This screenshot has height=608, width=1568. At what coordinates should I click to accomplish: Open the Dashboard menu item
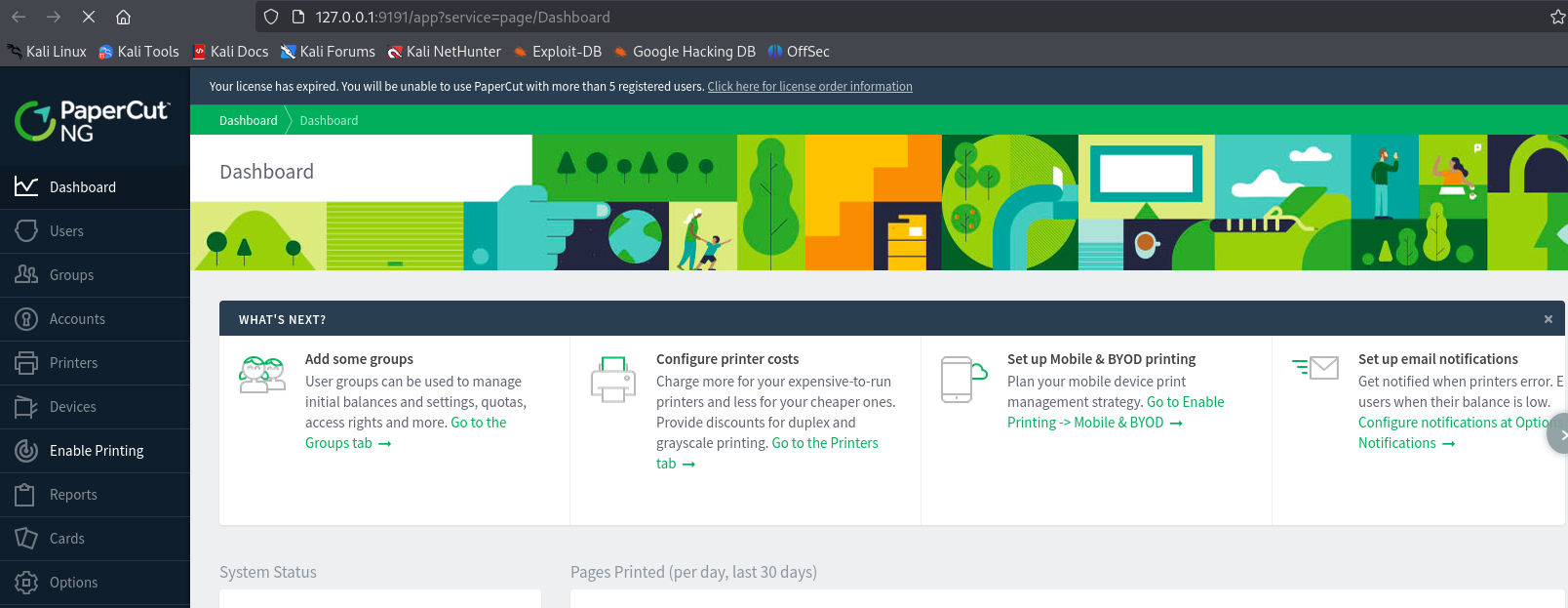[95, 186]
